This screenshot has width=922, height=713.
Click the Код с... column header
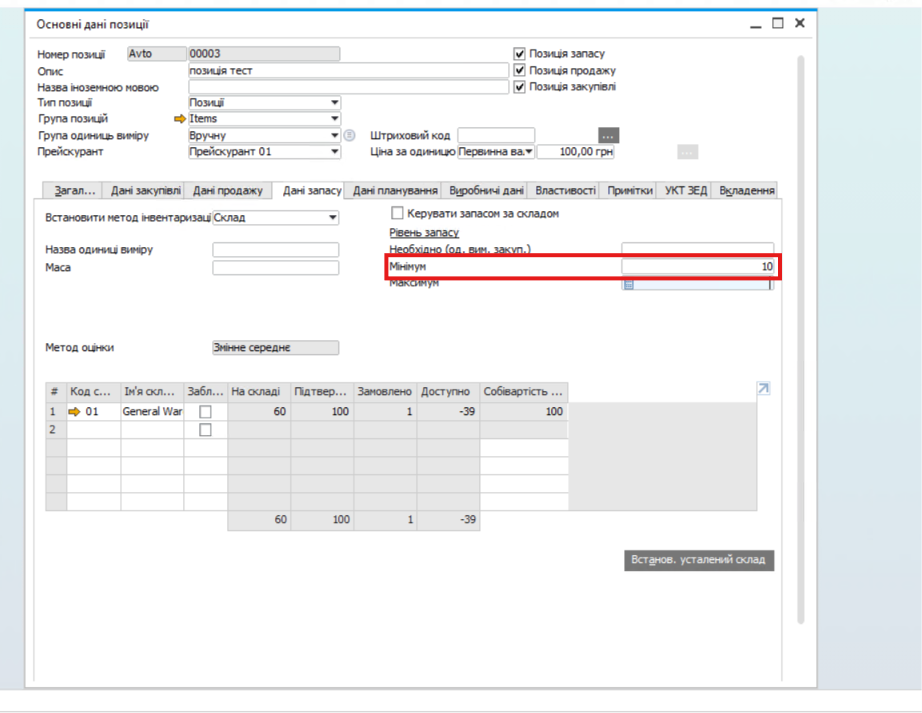click(93, 391)
